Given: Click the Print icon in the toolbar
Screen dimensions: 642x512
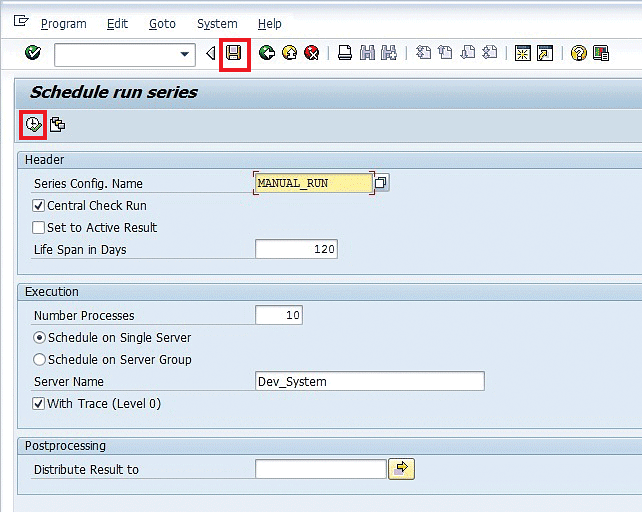Looking at the screenshot, I should click(x=344, y=53).
